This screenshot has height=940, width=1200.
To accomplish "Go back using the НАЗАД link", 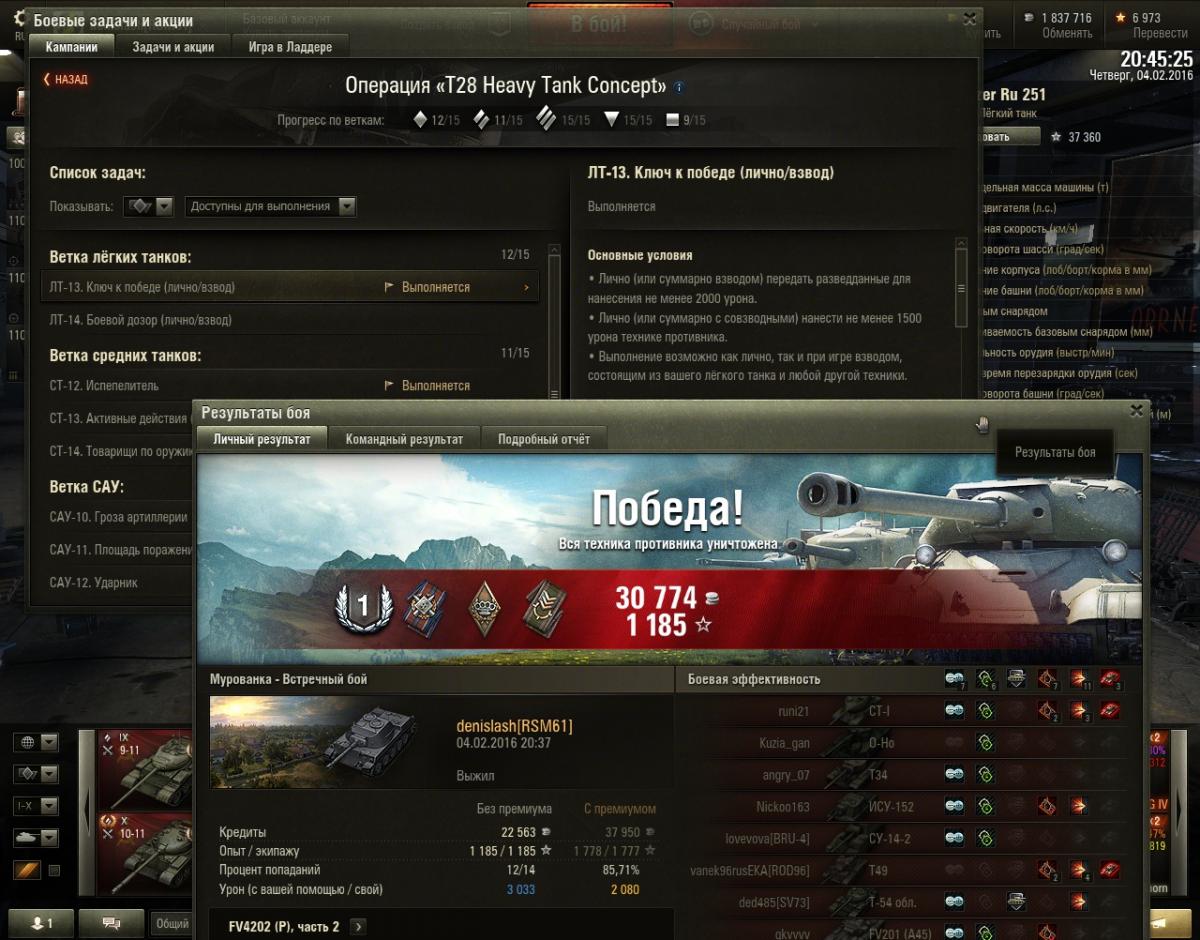I will tap(65, 79).
